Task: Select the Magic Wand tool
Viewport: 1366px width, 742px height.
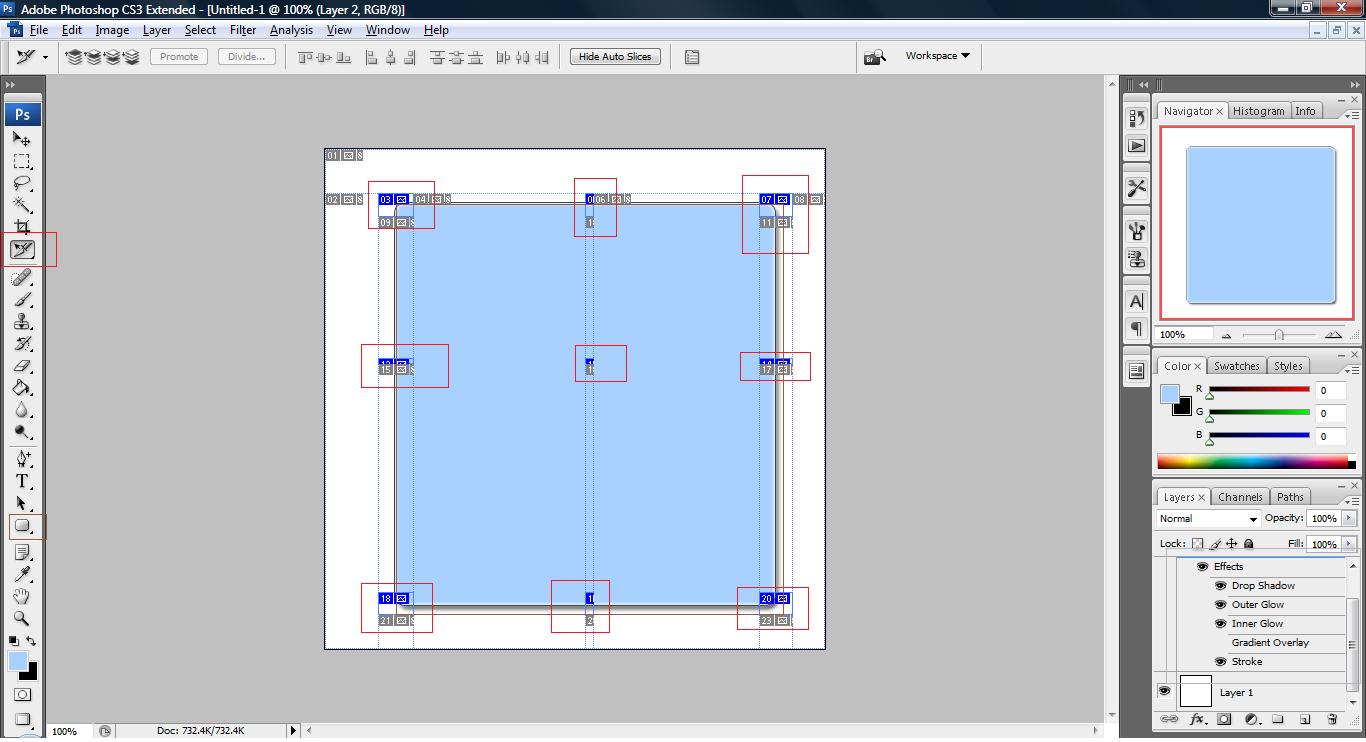Action: [x=22, y=206]
